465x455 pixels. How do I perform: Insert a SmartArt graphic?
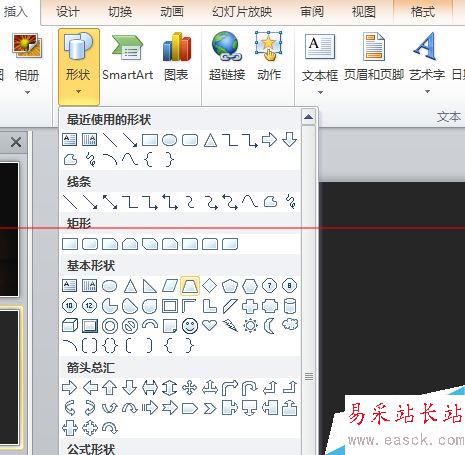[x=128, y=57]
